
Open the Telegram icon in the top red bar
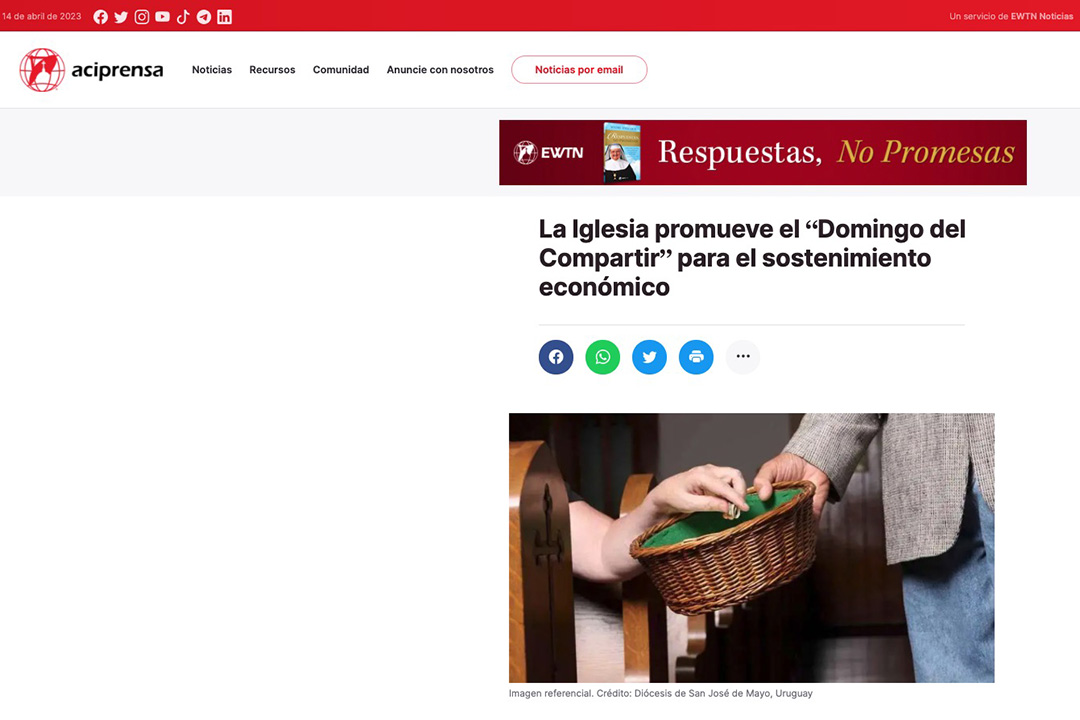click(x=204, y=17)
